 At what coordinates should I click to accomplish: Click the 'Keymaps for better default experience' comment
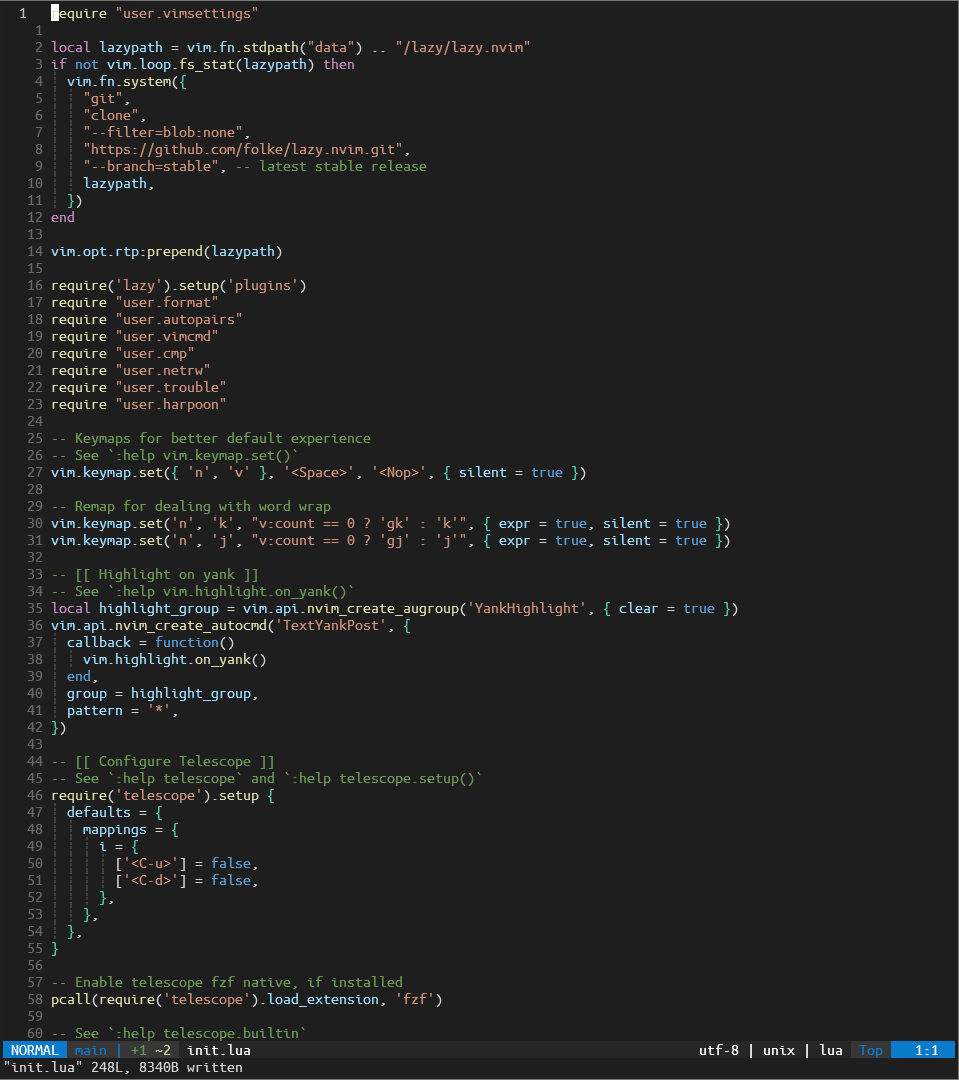[x=211, y=438]
